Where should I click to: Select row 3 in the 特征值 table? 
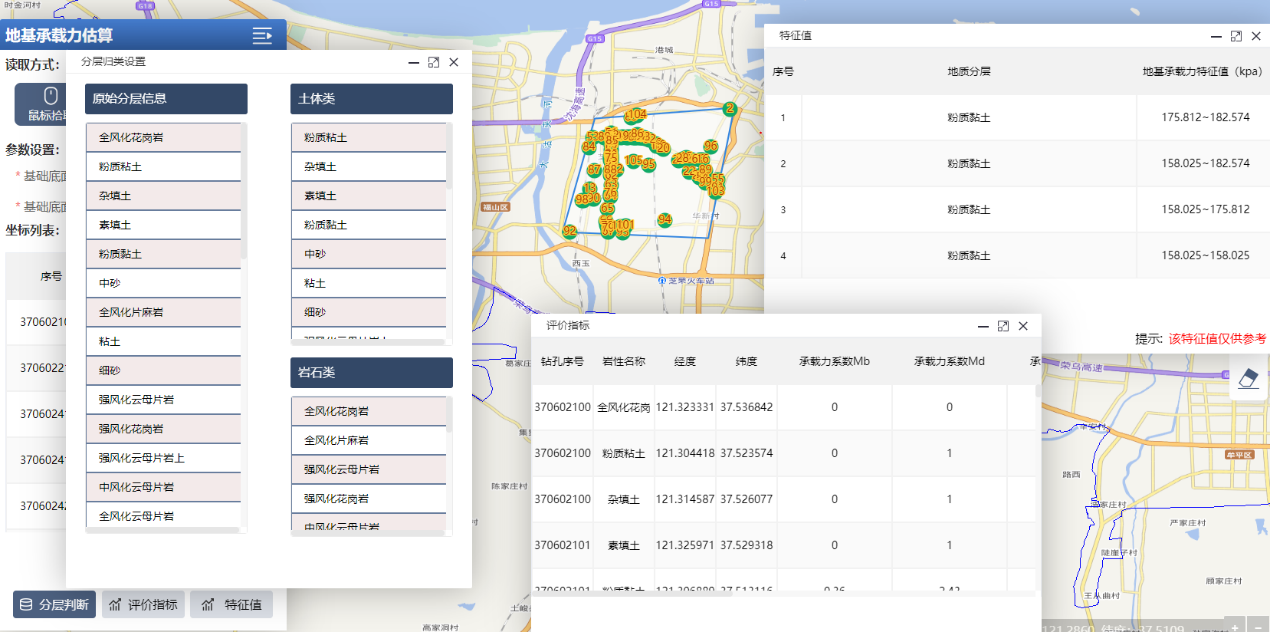pos(1016,210)
